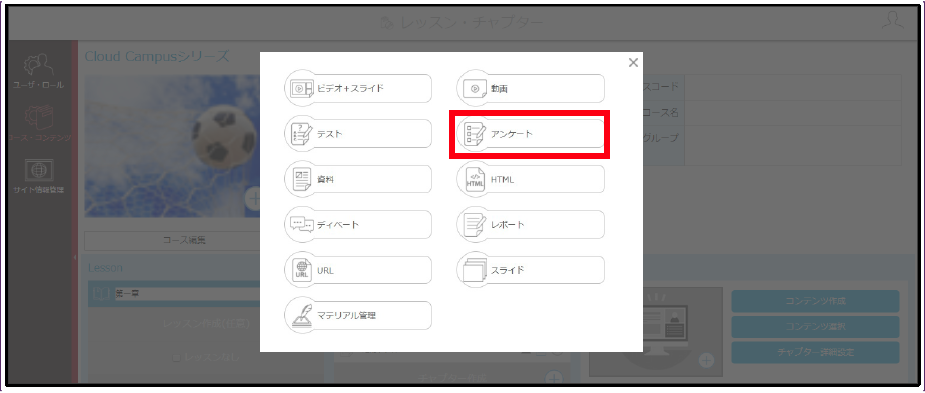925x393 pixels.
Task: Click the コンテンツ作成 button
Action: [815, 301]
